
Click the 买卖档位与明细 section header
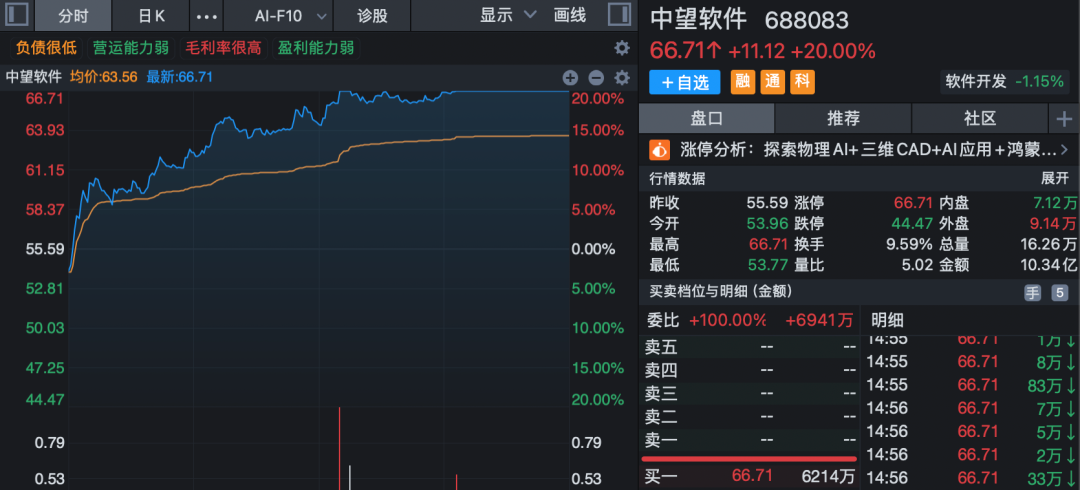pyautogui.click(x=720, y=292)
